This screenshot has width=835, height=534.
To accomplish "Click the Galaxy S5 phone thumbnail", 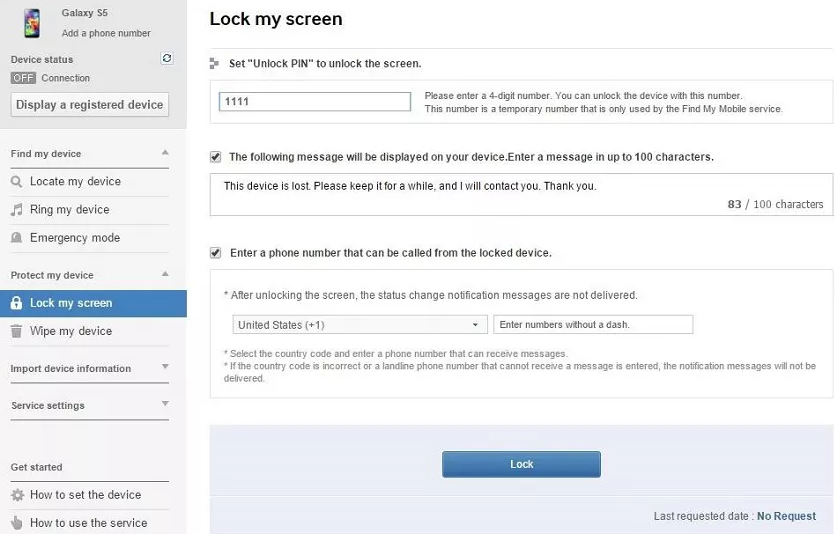I will (x=32, y=22).
